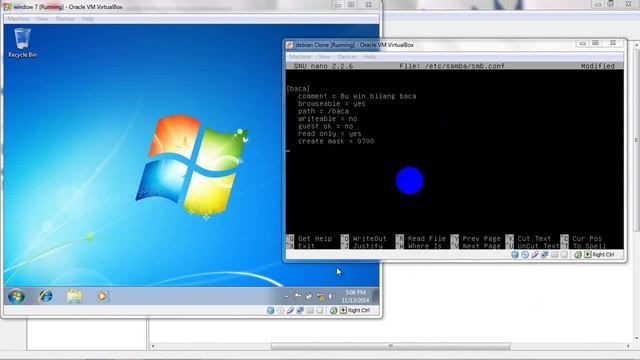640x360 pixels.
Task: Open Windows Explorer folder icon in taskbar
Action: click(75, 296)
